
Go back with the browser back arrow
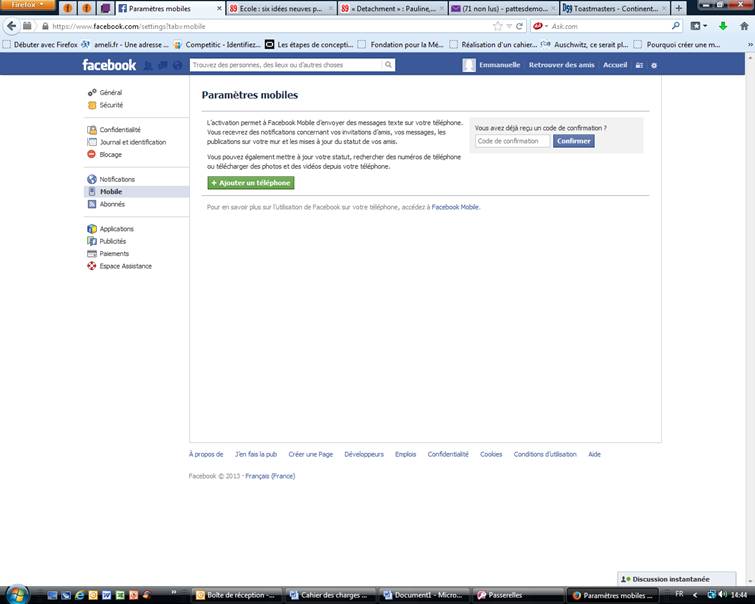12,26
